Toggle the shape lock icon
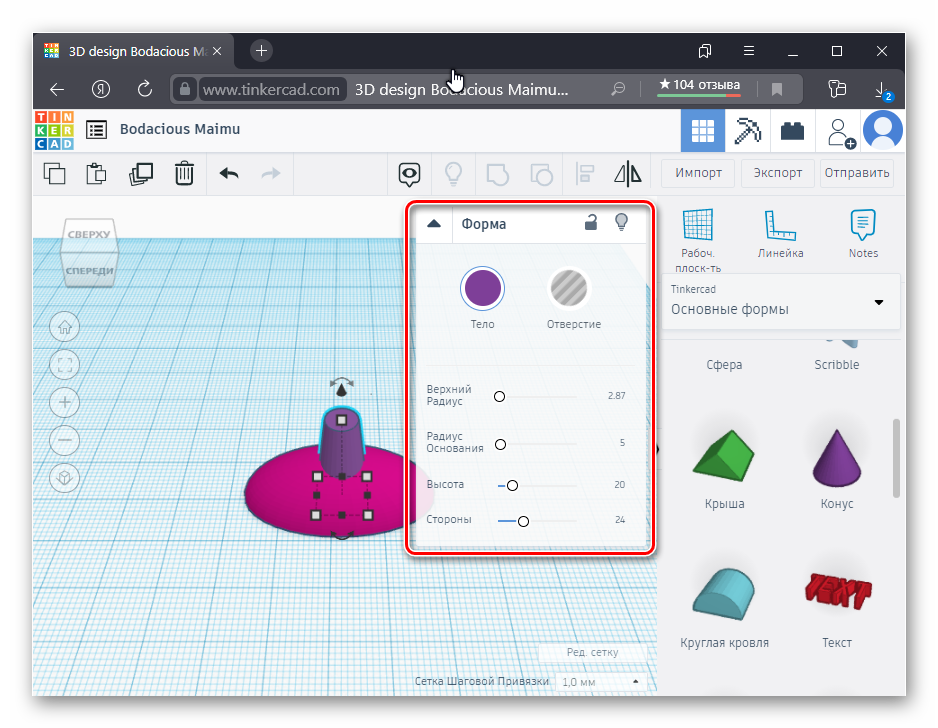 (x=591, y=223)
